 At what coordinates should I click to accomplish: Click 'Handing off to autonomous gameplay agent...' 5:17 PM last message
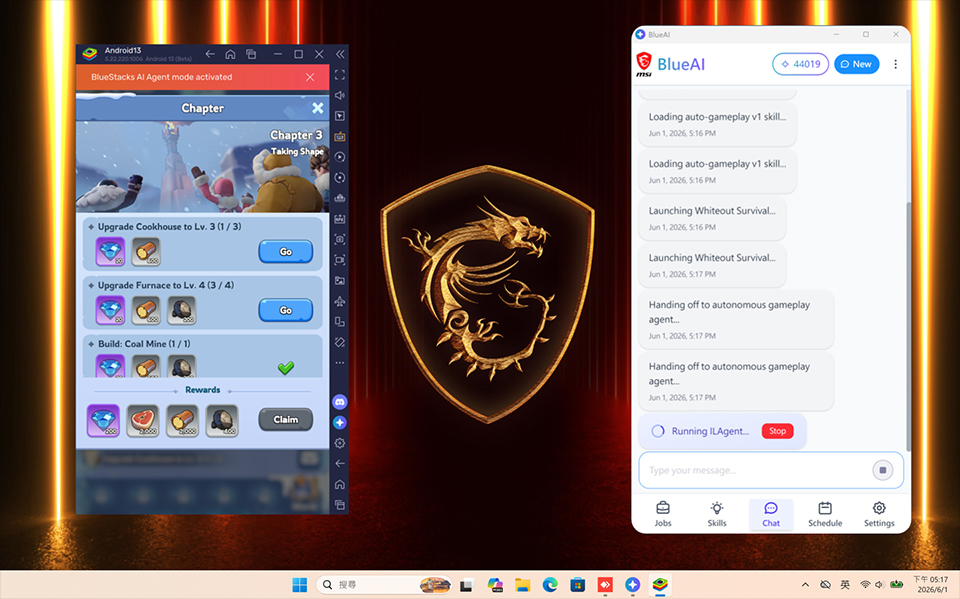[736, 381]
